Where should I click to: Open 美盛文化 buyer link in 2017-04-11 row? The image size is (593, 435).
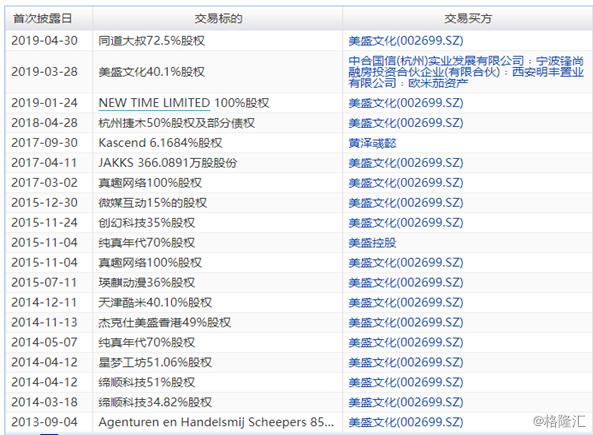tap(405, 163)
